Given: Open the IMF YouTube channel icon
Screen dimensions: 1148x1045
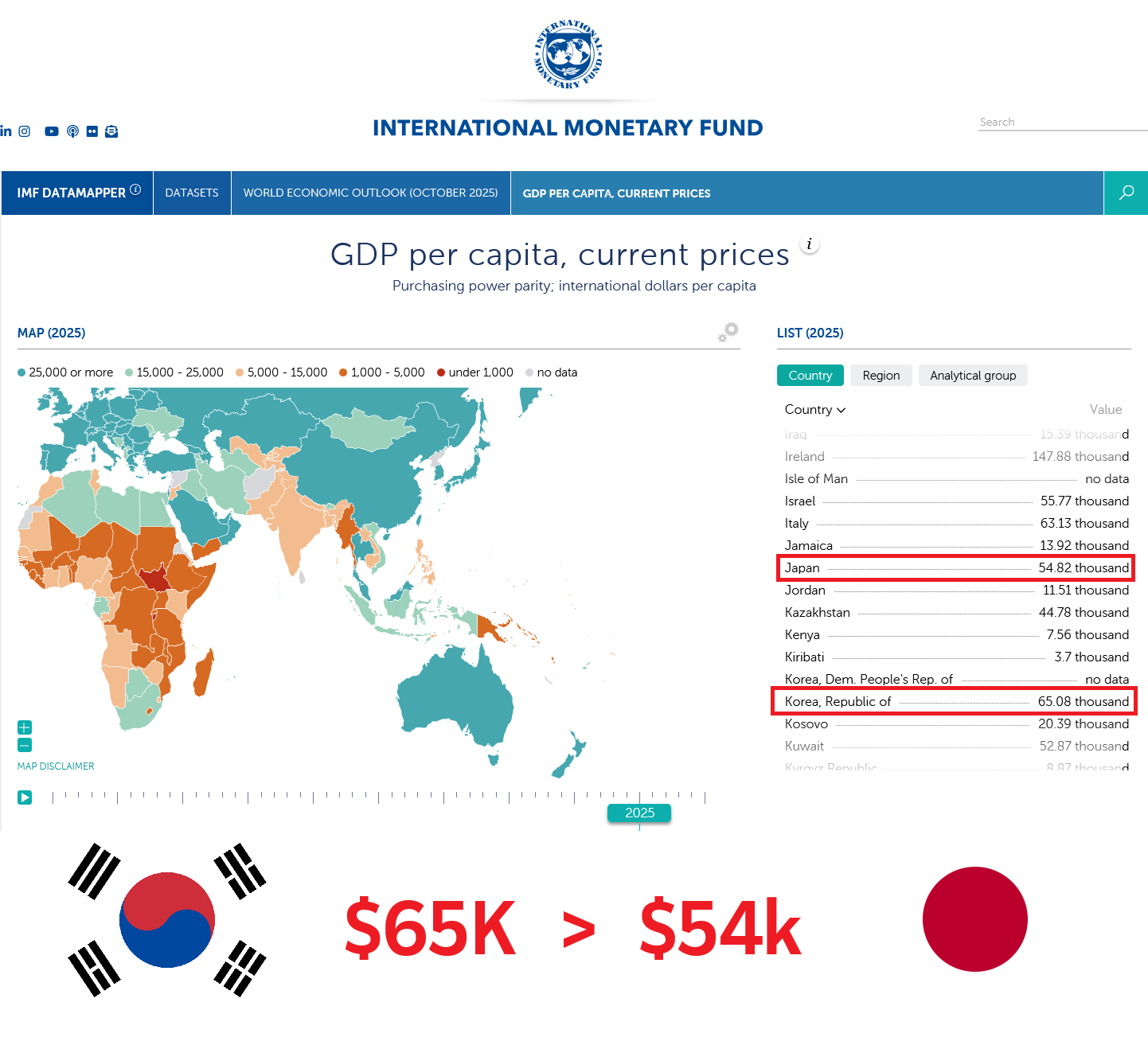Looking at the screenshot, I should (x=52, y=131).
